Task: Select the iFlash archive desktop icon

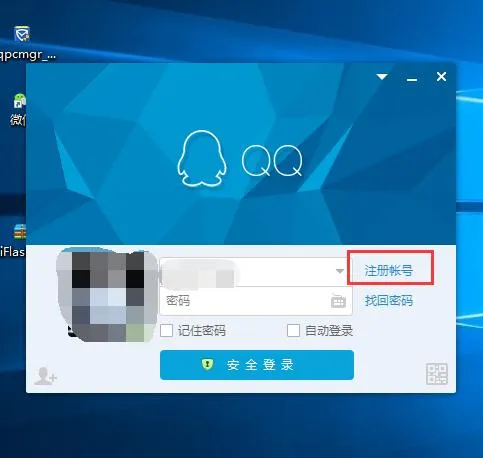Action: tap(20, 232)
